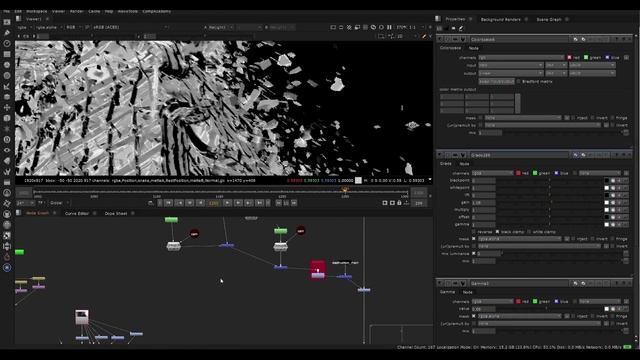Jump to the last frame button

pyautogui.click(x=260, y=203)
